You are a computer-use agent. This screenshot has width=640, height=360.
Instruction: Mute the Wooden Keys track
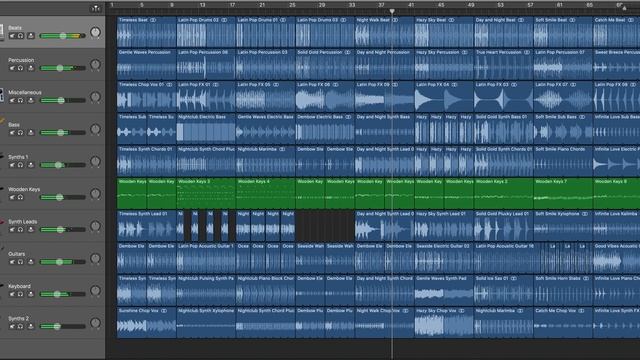tap(12, 197)
